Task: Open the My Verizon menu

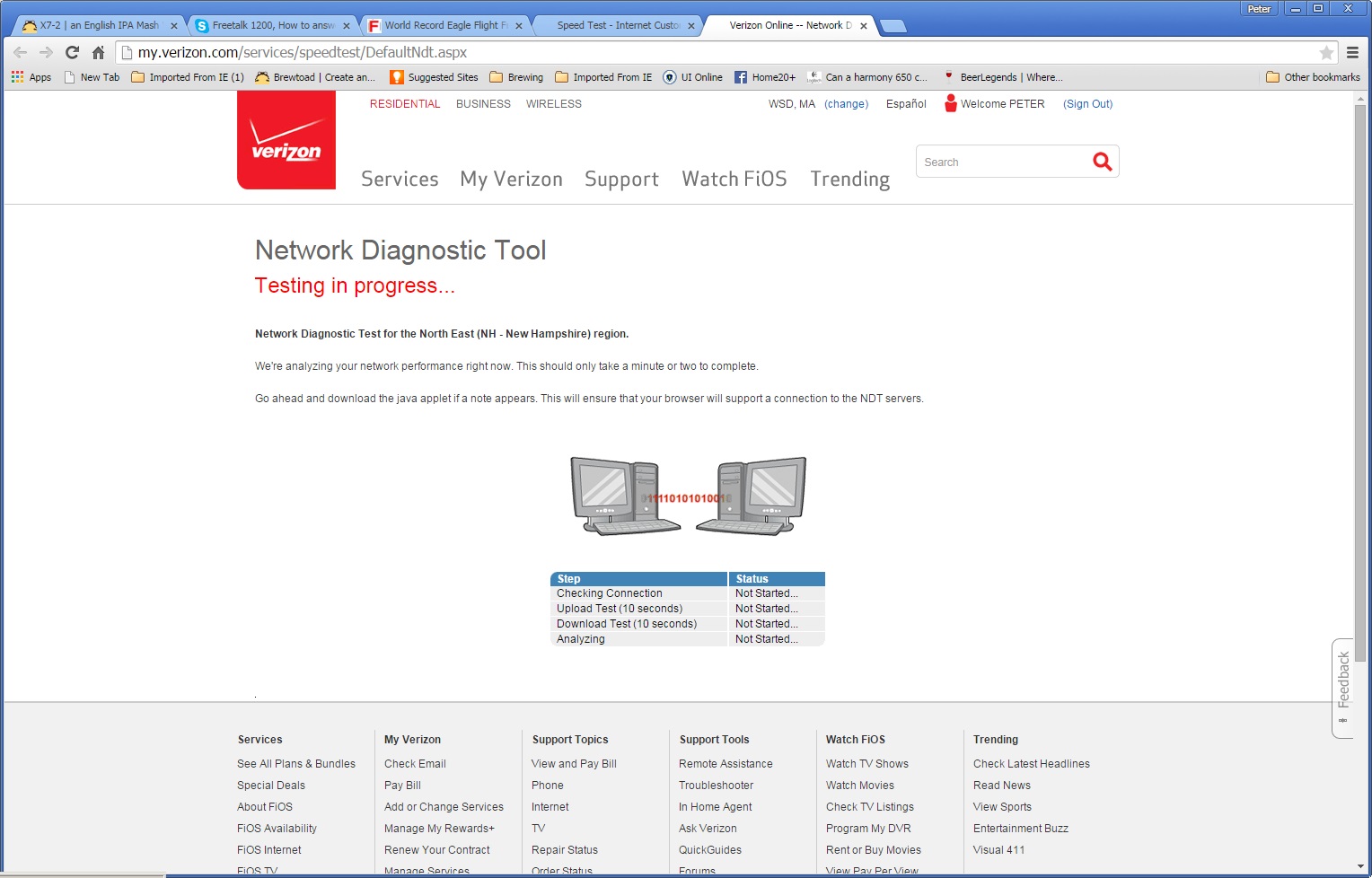Action: (x=511, y=179)
